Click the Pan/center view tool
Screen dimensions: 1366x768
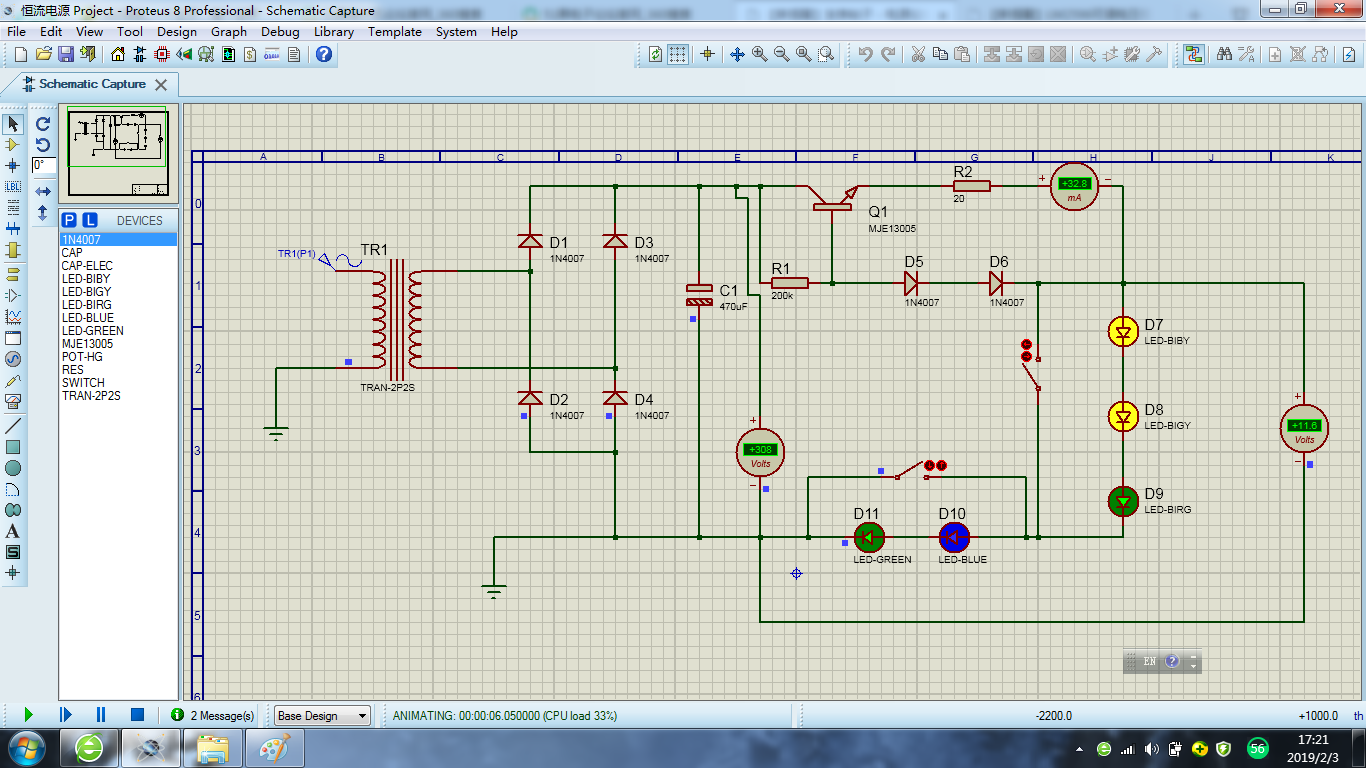tap(737, 54)
